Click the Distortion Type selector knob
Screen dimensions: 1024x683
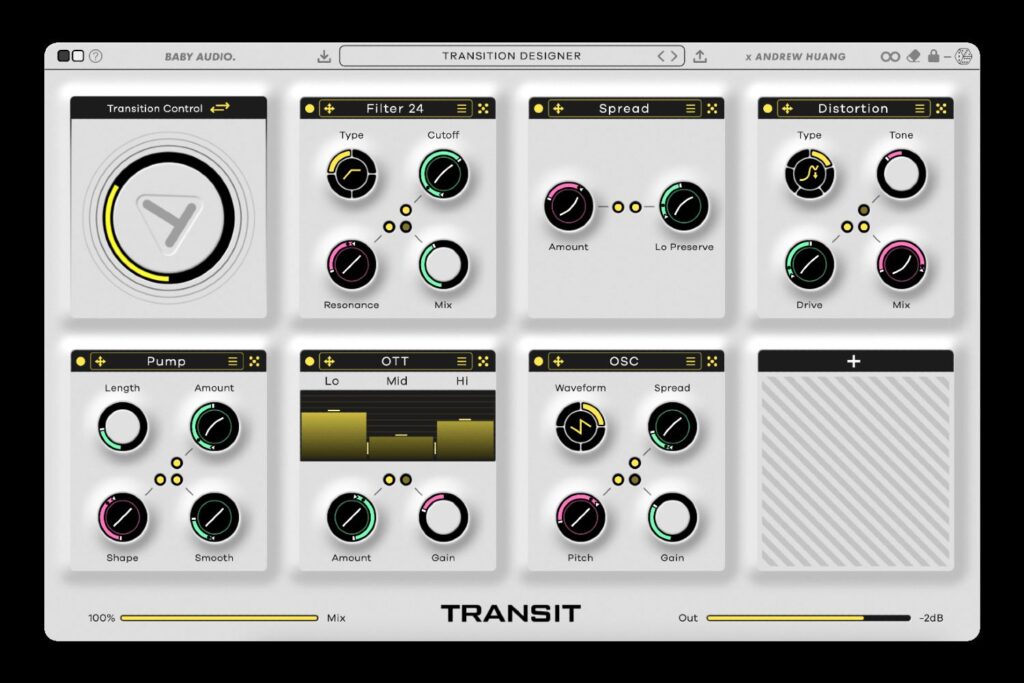click(810, 174)
